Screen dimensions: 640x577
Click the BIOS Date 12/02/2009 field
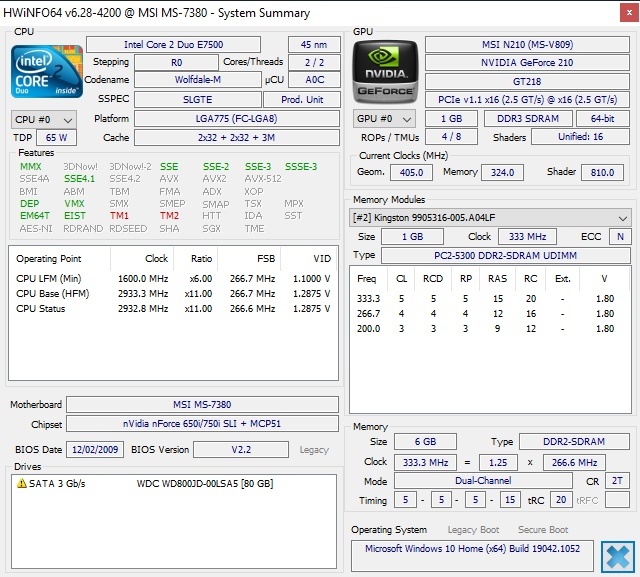point(95,450)
